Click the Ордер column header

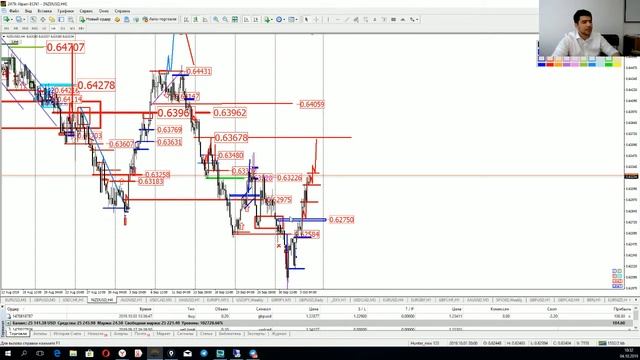[x=13, y=309]
